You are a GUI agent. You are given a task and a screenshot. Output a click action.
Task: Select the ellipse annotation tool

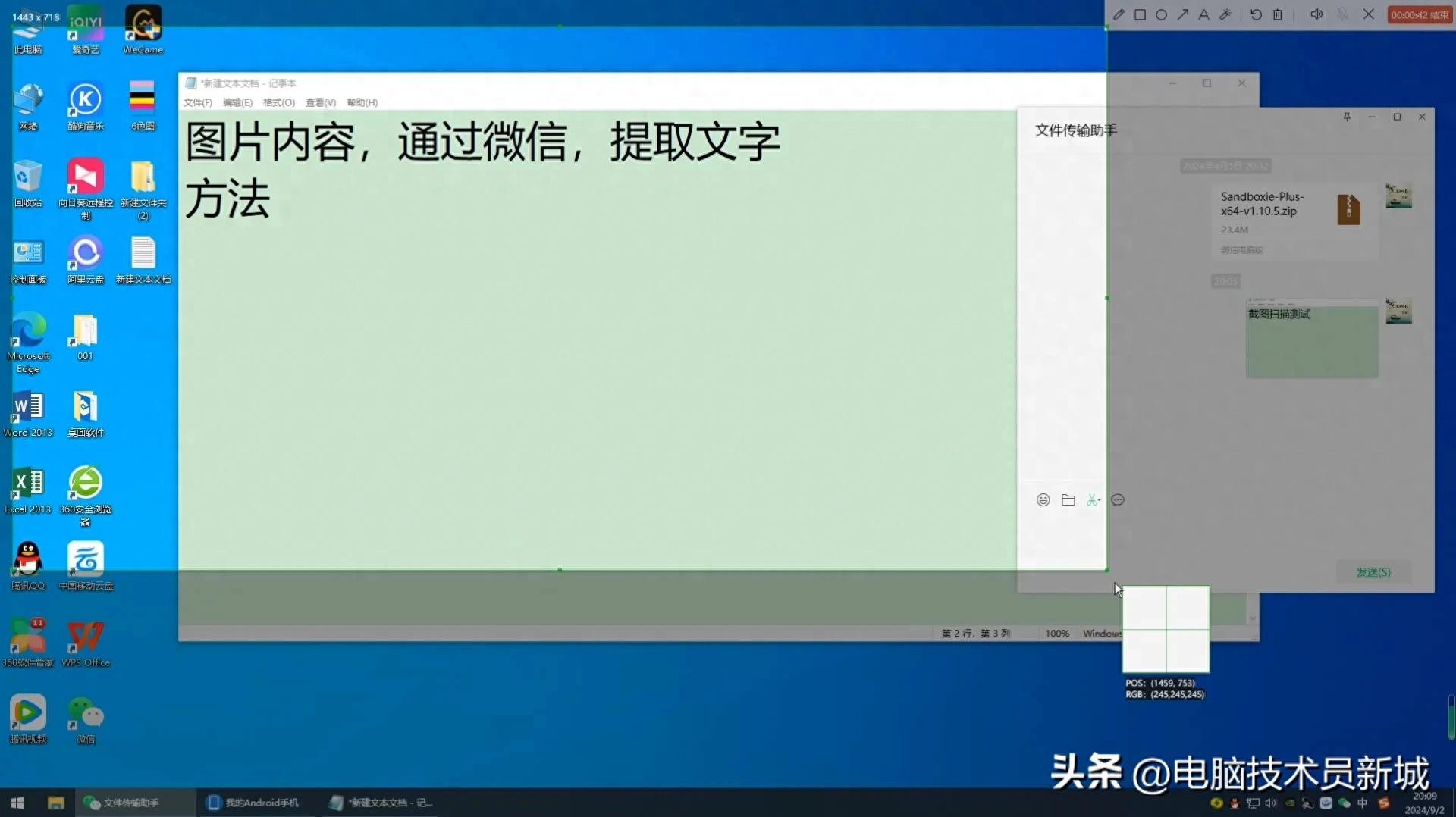pos(1161,14)
